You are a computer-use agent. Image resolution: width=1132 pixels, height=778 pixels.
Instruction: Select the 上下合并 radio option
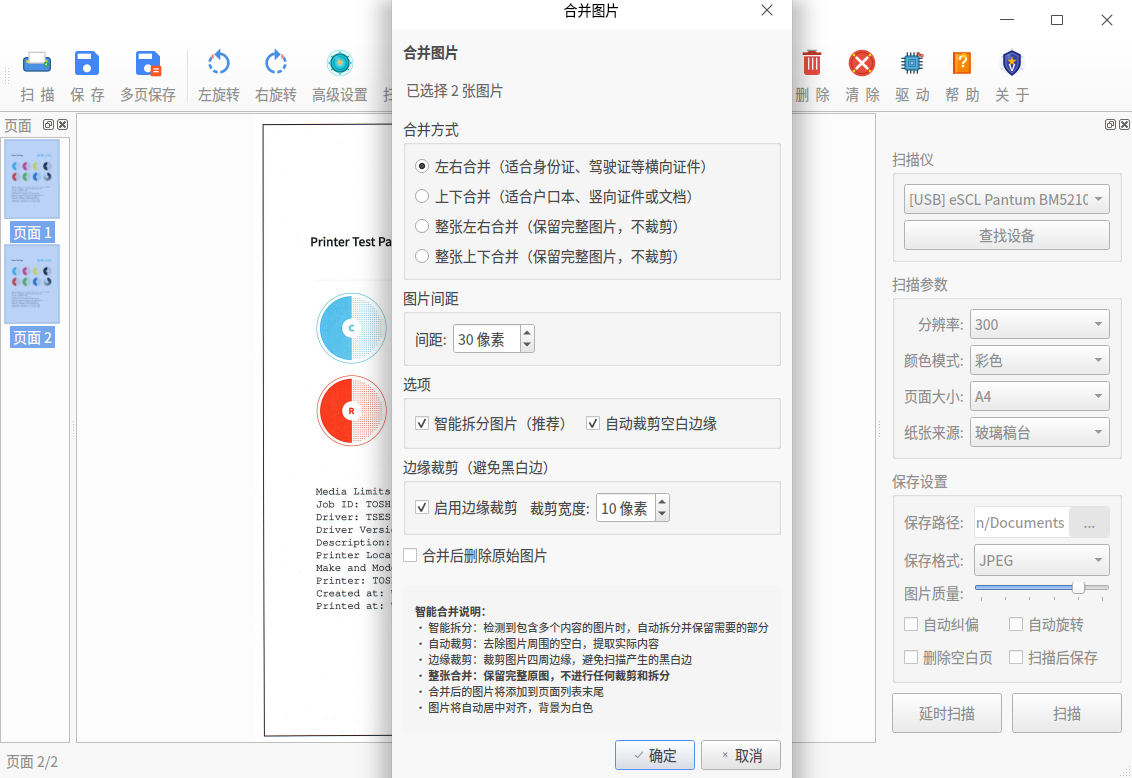click(x=422, y=196)
